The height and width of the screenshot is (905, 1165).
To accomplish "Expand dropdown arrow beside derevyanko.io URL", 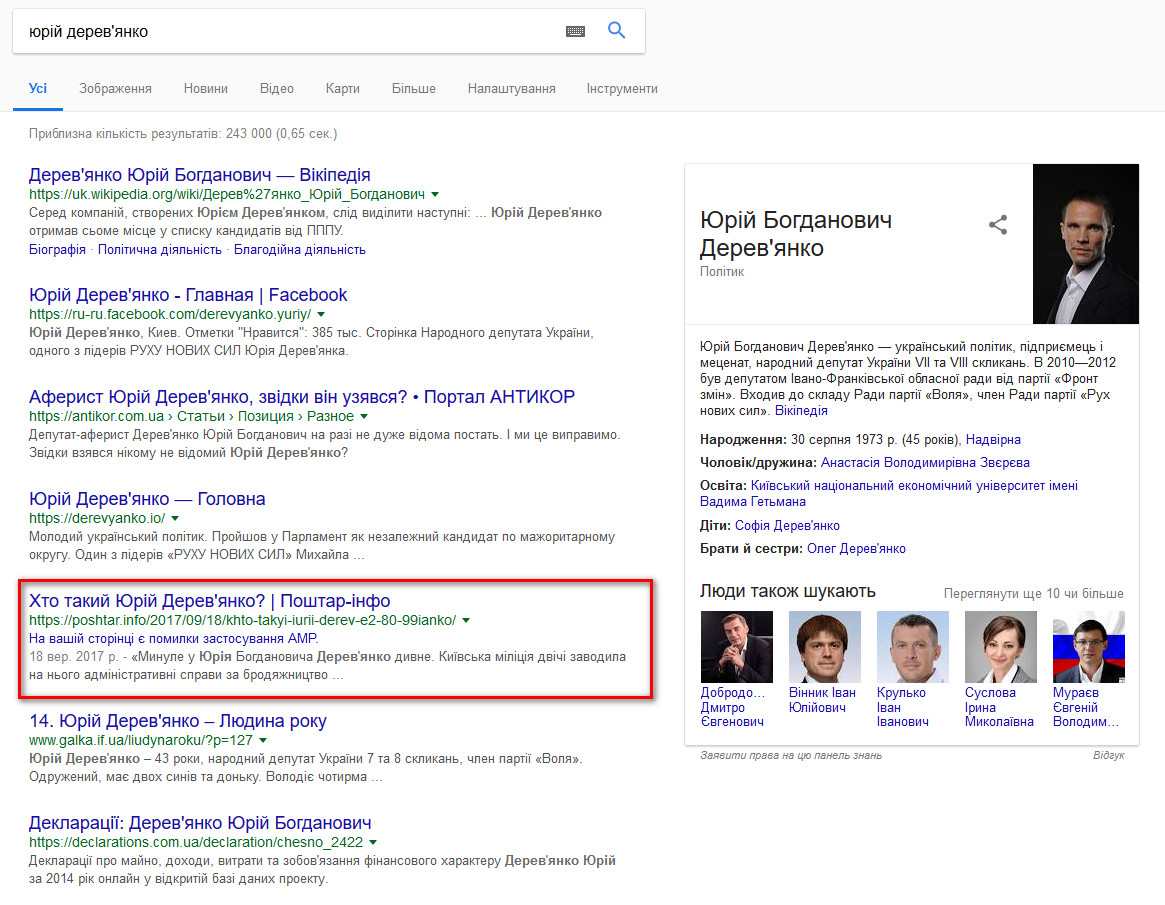I will coord(175,519).
